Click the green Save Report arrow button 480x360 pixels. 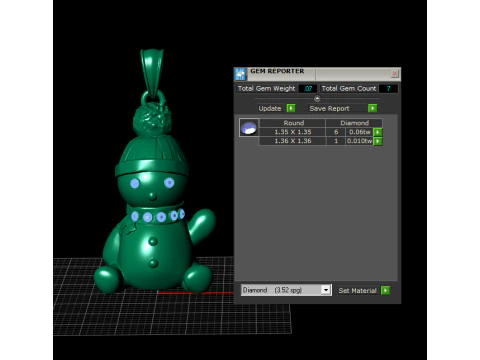tap(372, 108)
